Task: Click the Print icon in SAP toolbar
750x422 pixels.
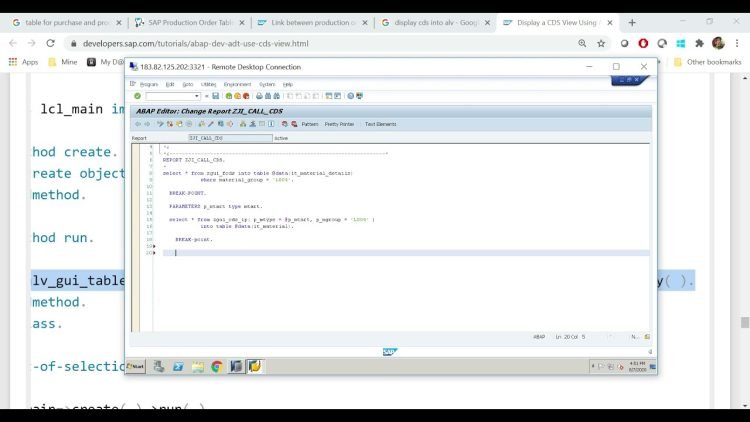Action: (261, 96)
